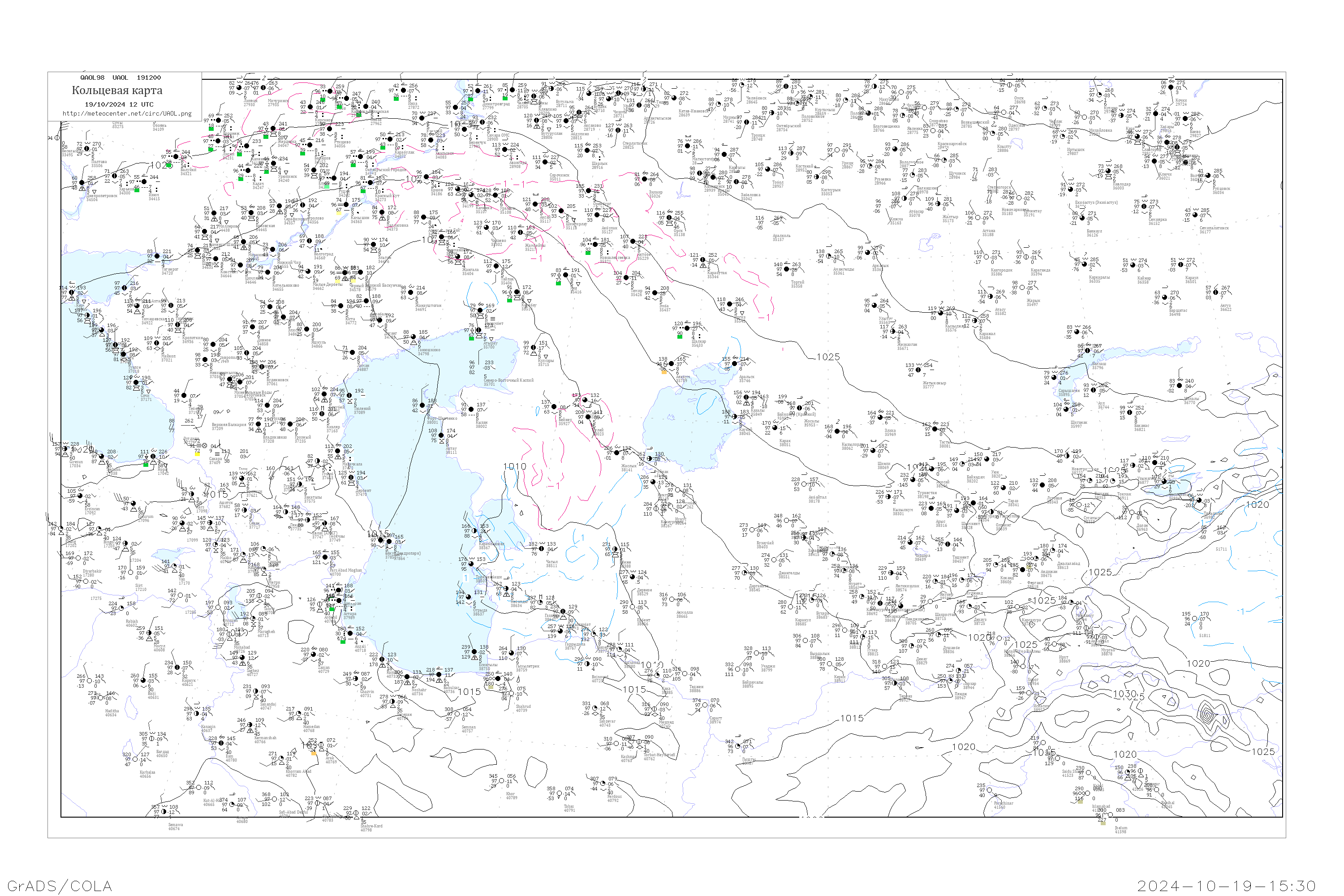Click the 2024-10-19-15:30 timestamp in corner
Image resolution: width=1344 pixels, height=896 pixels.
tap(1227, 886)
